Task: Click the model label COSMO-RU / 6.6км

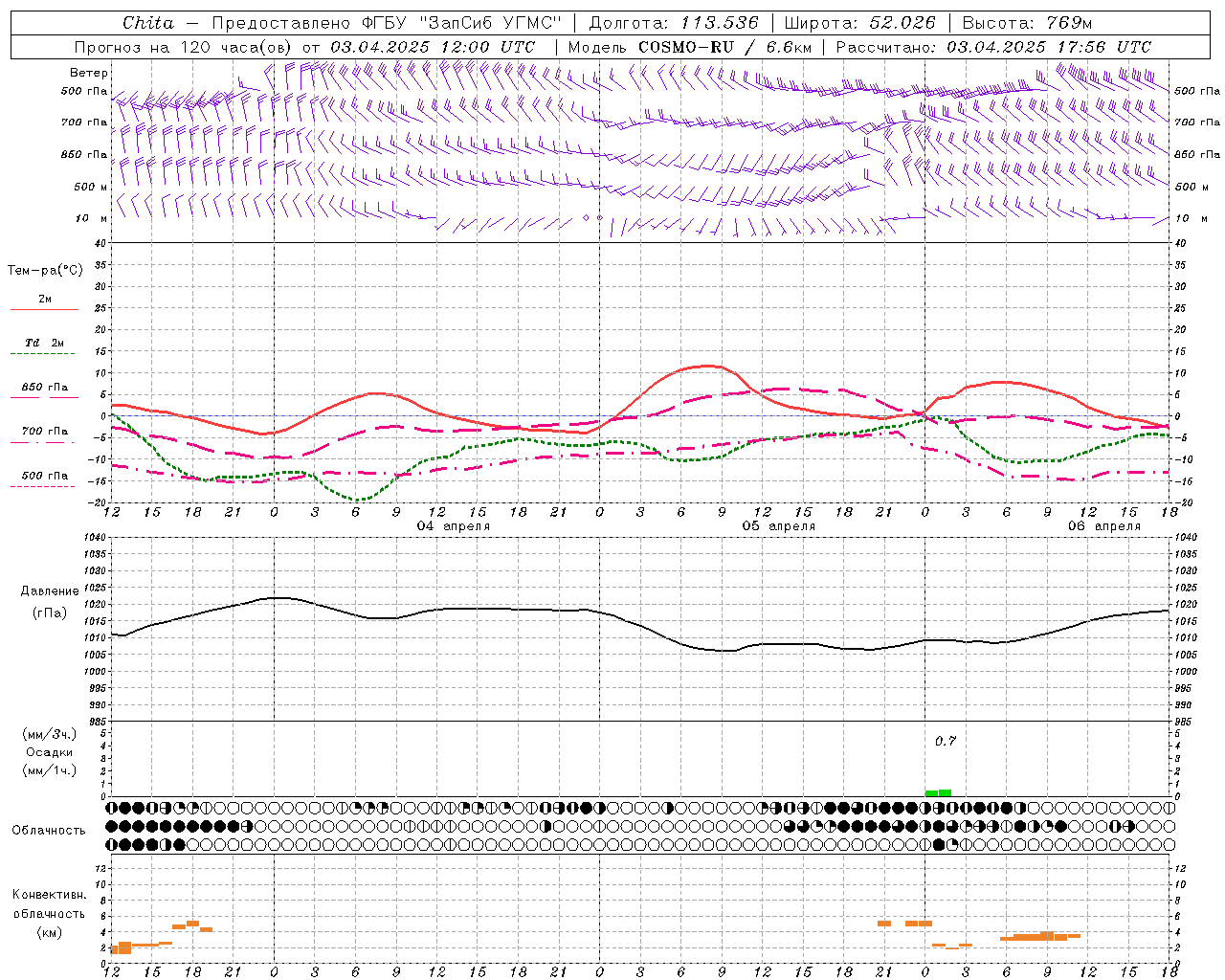Action: tap(725, 47)
